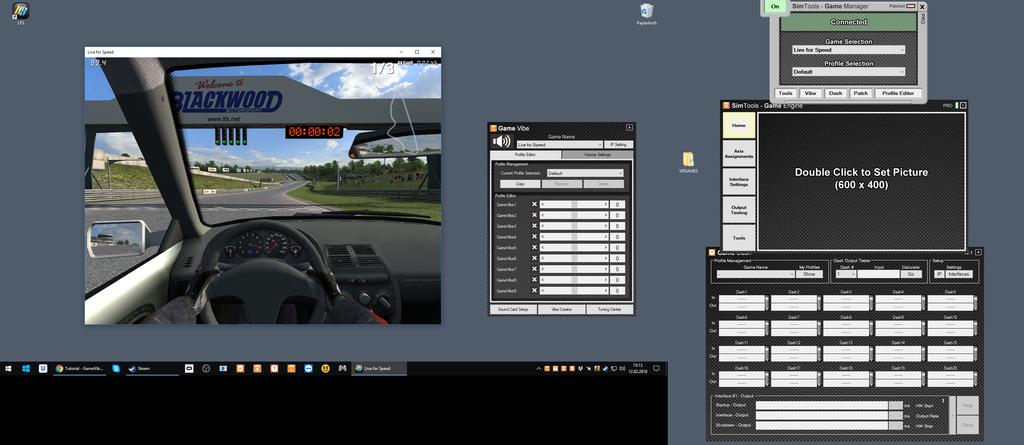Open Axis Assignments in Game Engine

739,154
